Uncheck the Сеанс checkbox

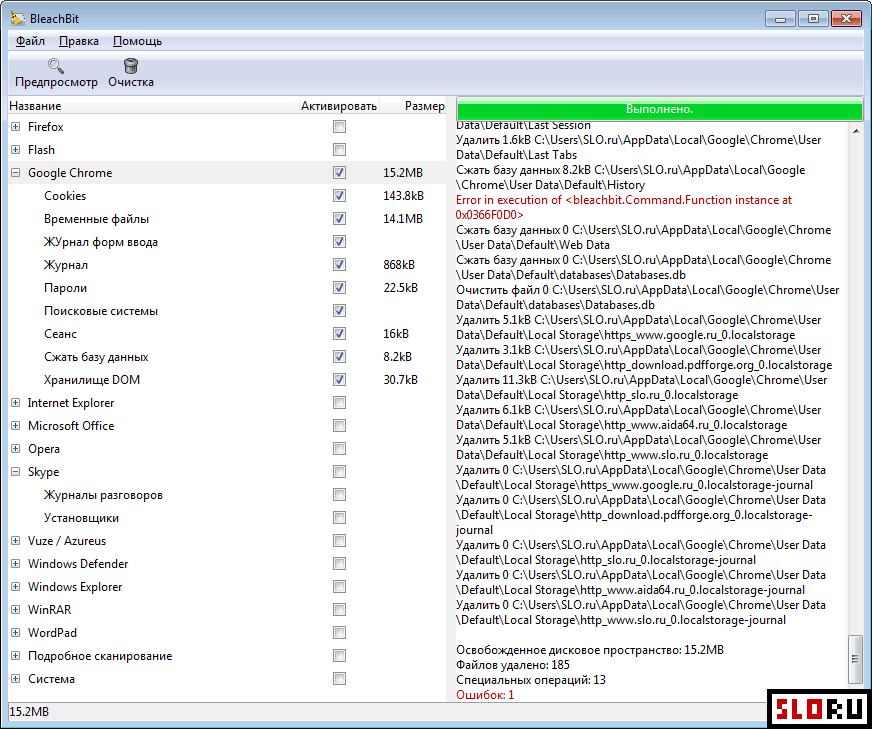tap(339, 334)
